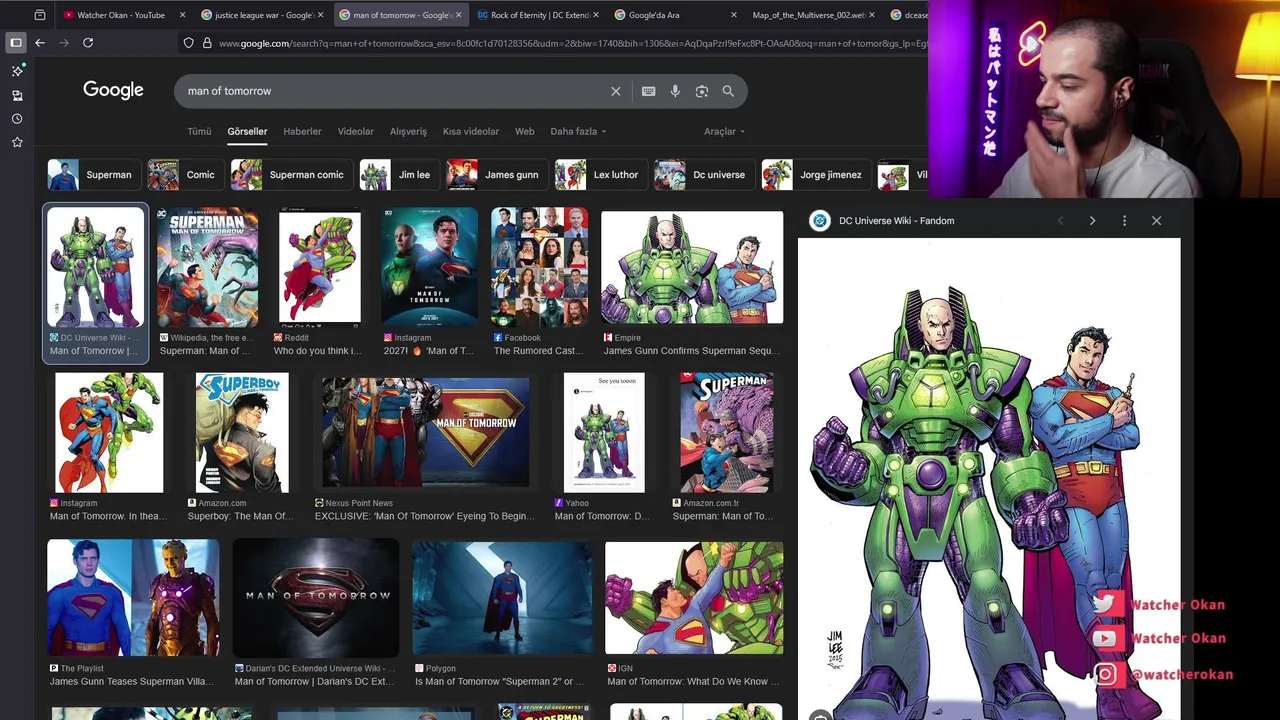
Task: Expand the Araçlar tools dropdown
Action: coord(725,131)
